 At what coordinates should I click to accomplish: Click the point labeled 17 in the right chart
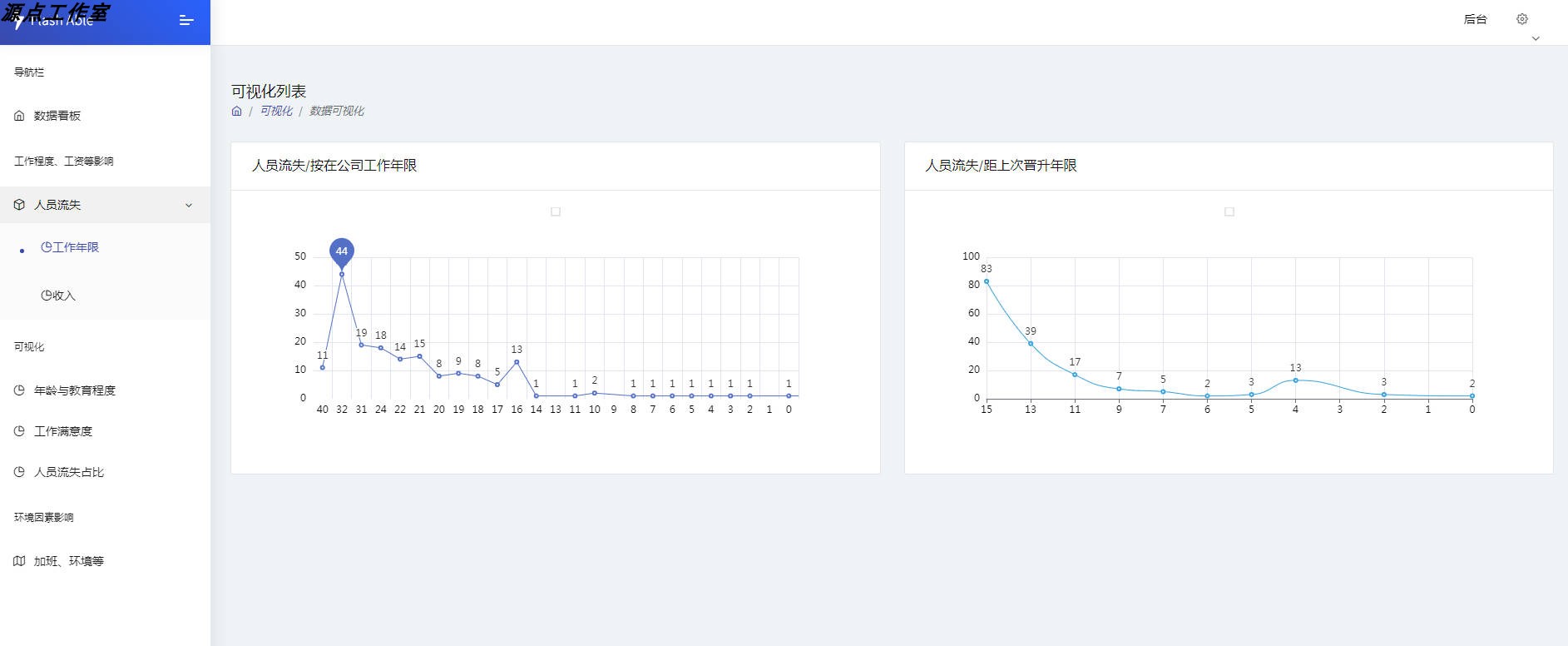coord(1075,375)
